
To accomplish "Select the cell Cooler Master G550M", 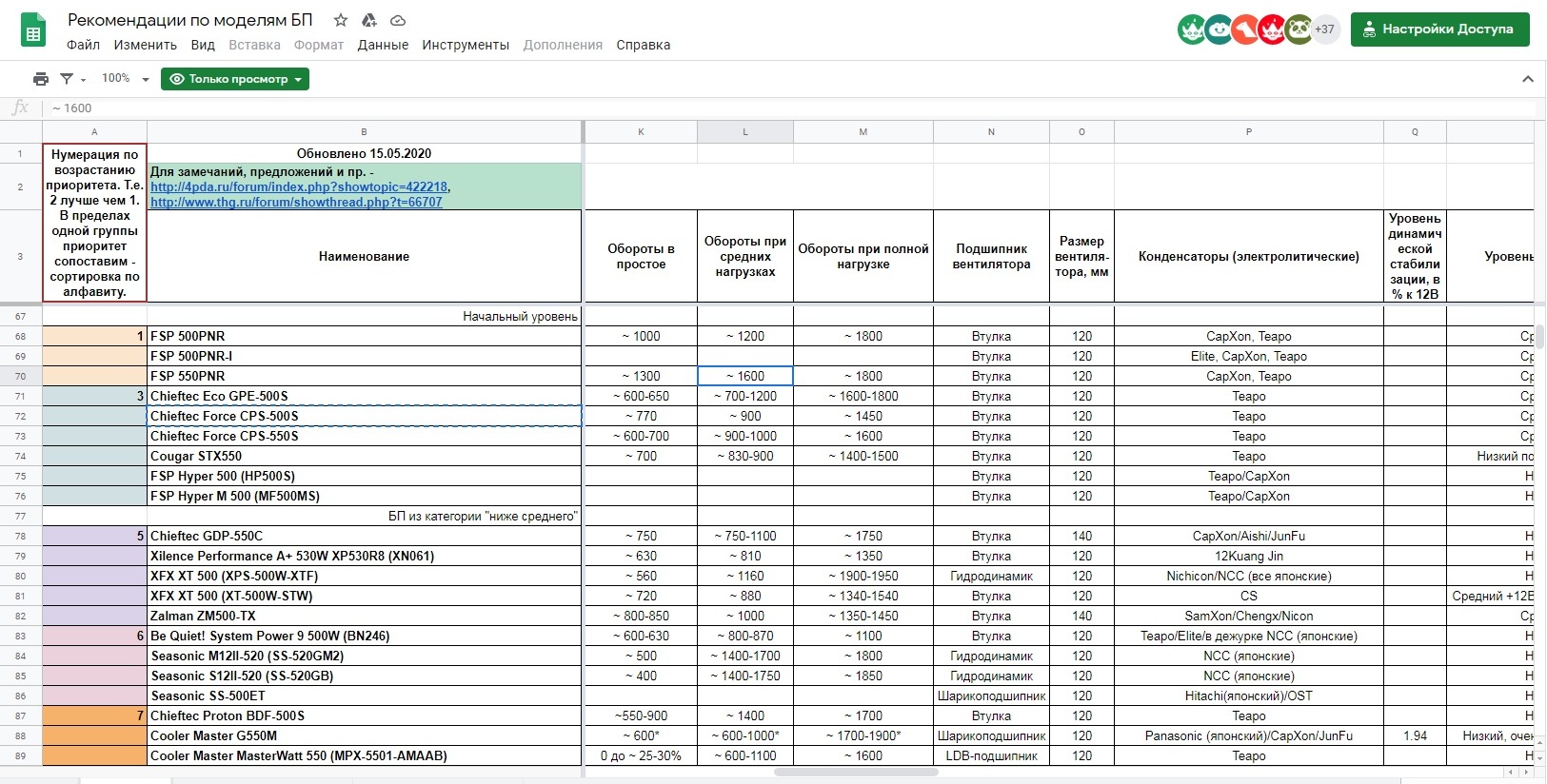I will click(364, 735).
